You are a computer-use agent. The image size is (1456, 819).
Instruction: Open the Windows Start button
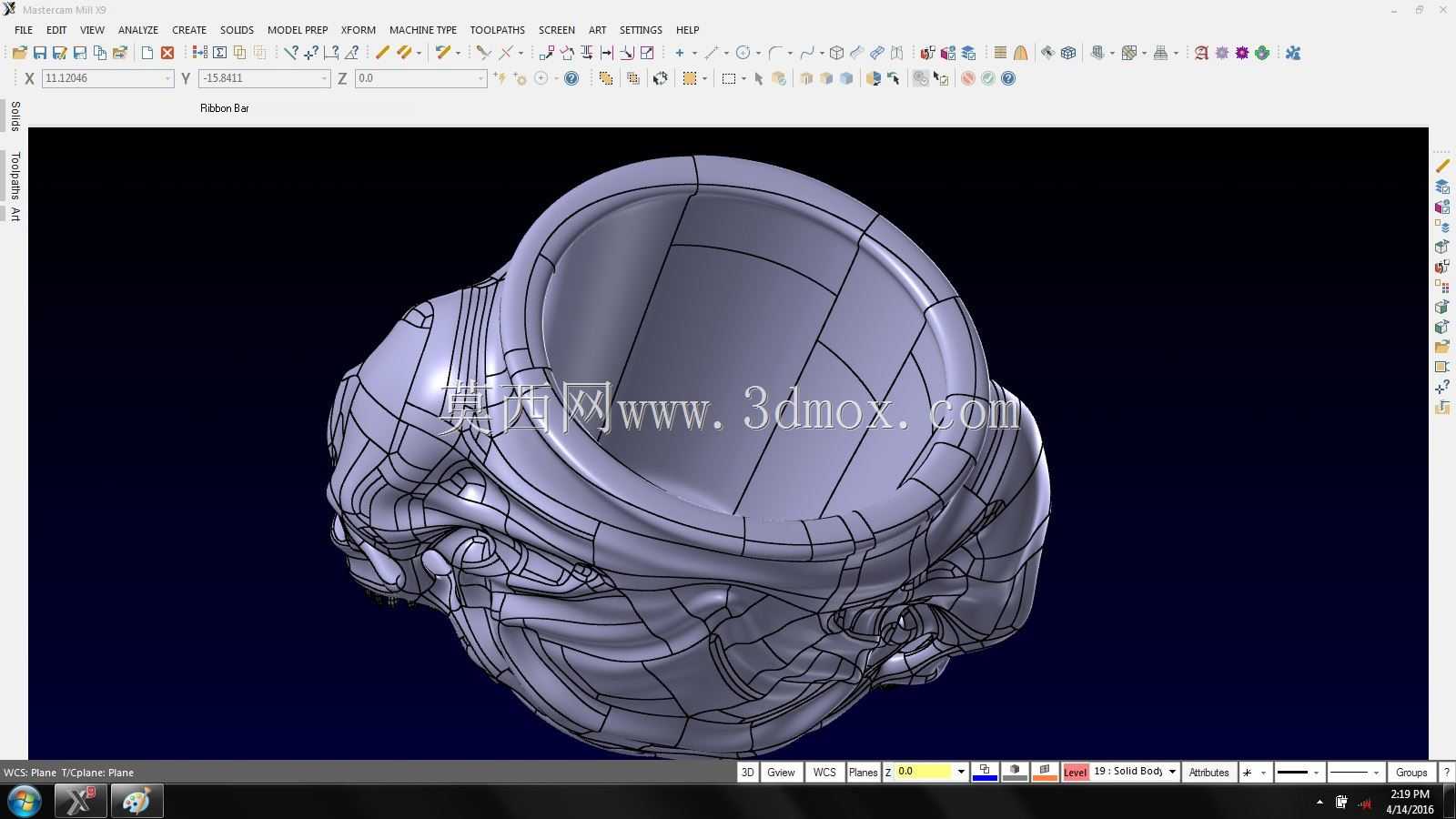tap(24, 802)
